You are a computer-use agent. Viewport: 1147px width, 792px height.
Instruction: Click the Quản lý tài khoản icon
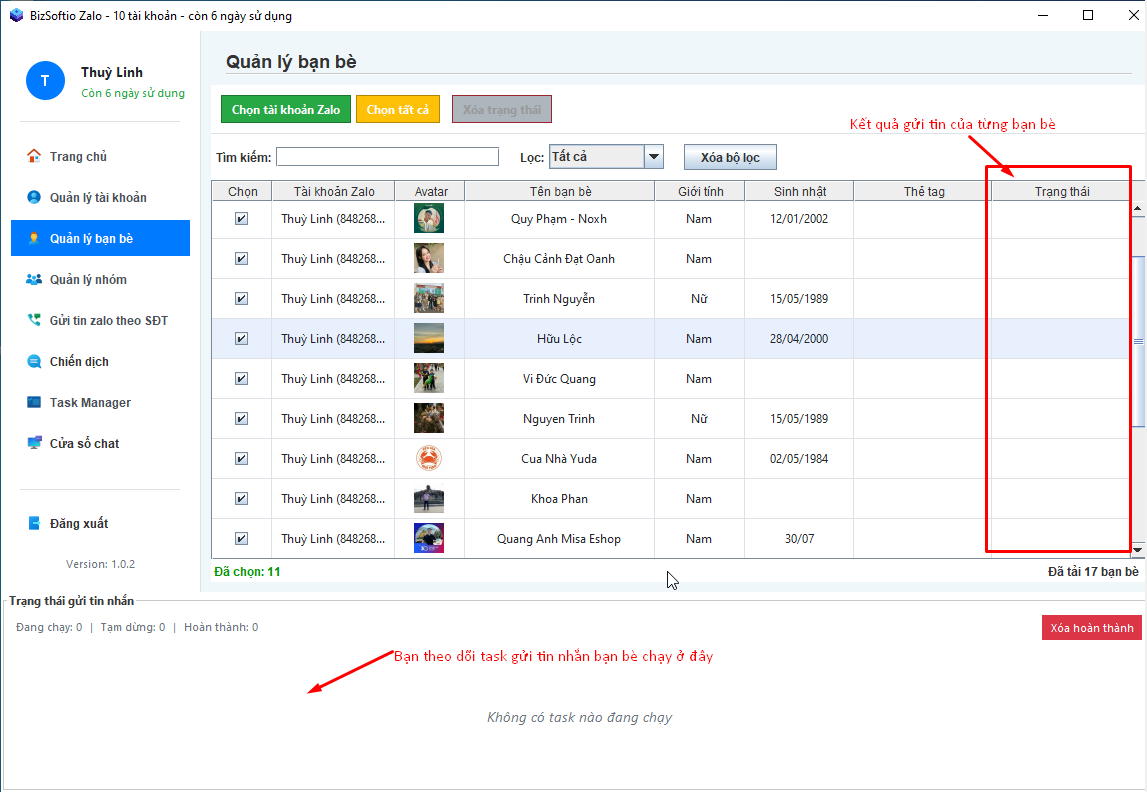click(34, 197)
